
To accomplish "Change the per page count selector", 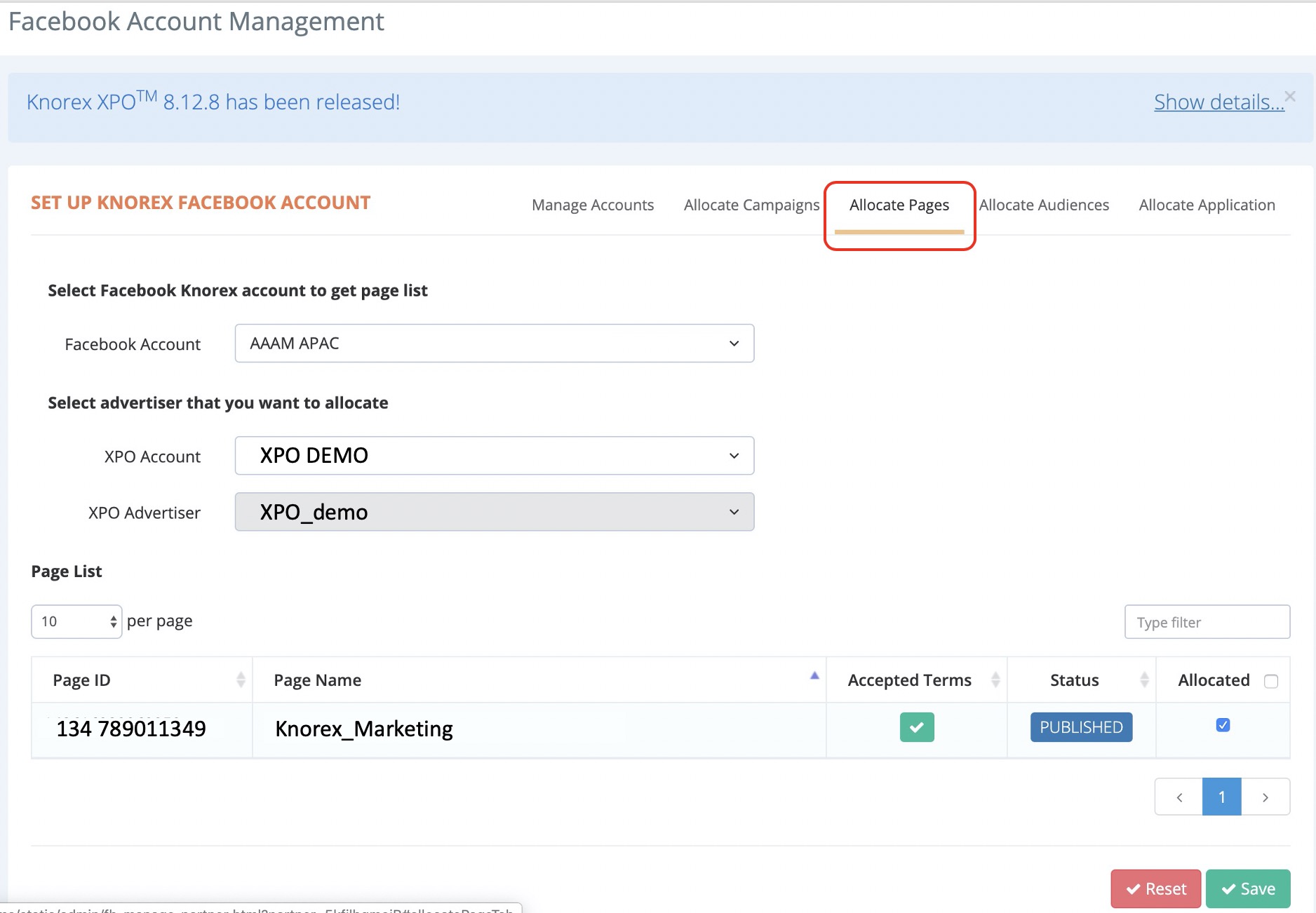I will 76,622.
